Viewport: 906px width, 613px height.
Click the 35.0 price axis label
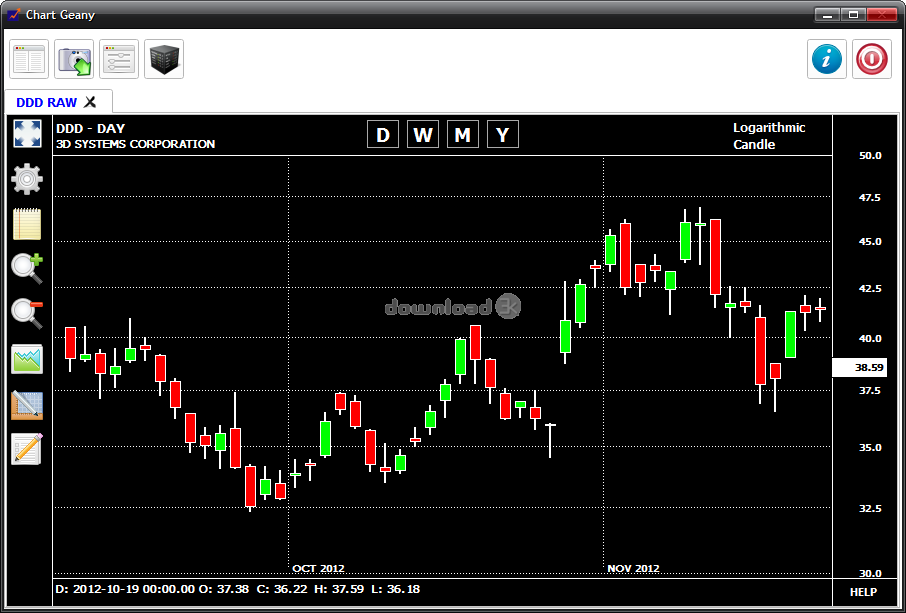[x=870, y=448]
